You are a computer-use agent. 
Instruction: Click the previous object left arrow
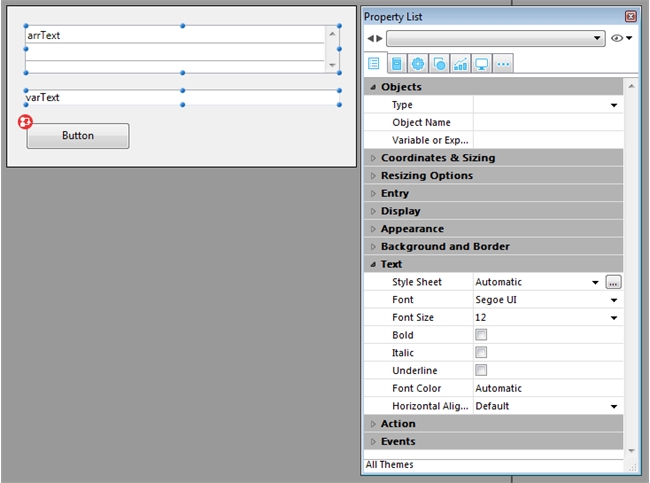(x=369, y=39)
